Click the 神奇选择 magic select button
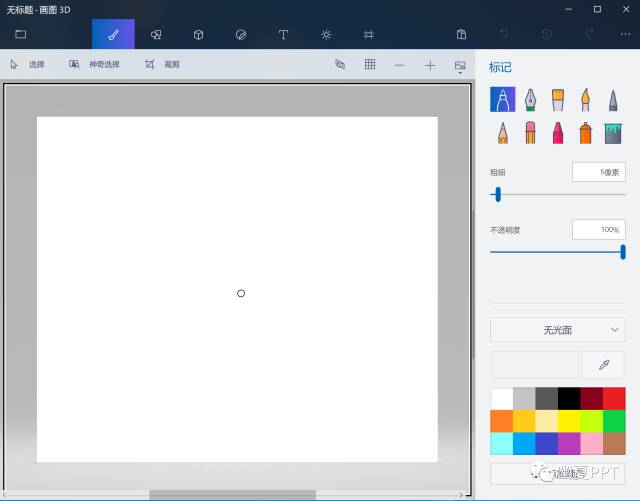This screenshot has height=501, width=640. (x=94, y=64)
